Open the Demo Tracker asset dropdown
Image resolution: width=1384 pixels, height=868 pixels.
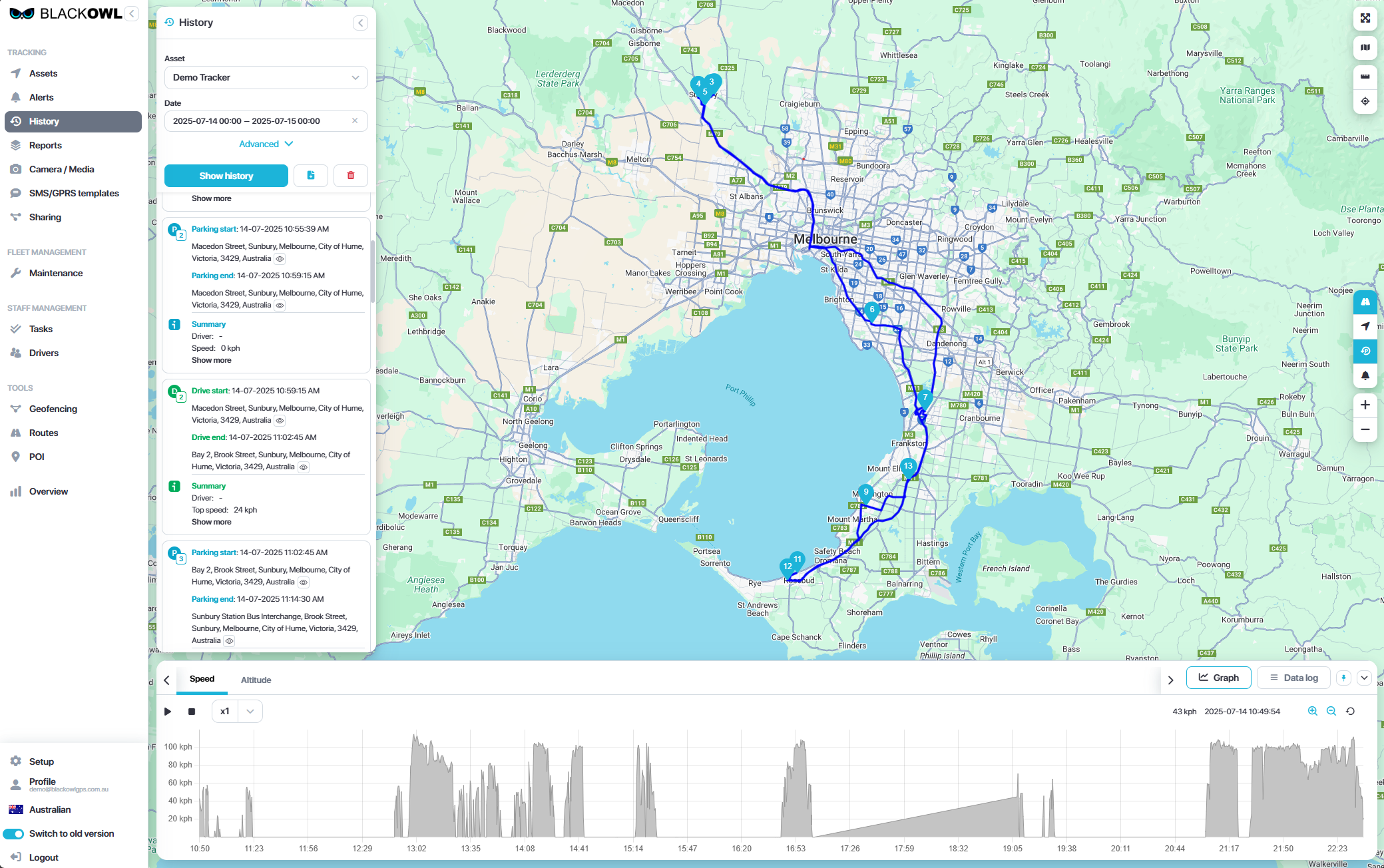266,77
